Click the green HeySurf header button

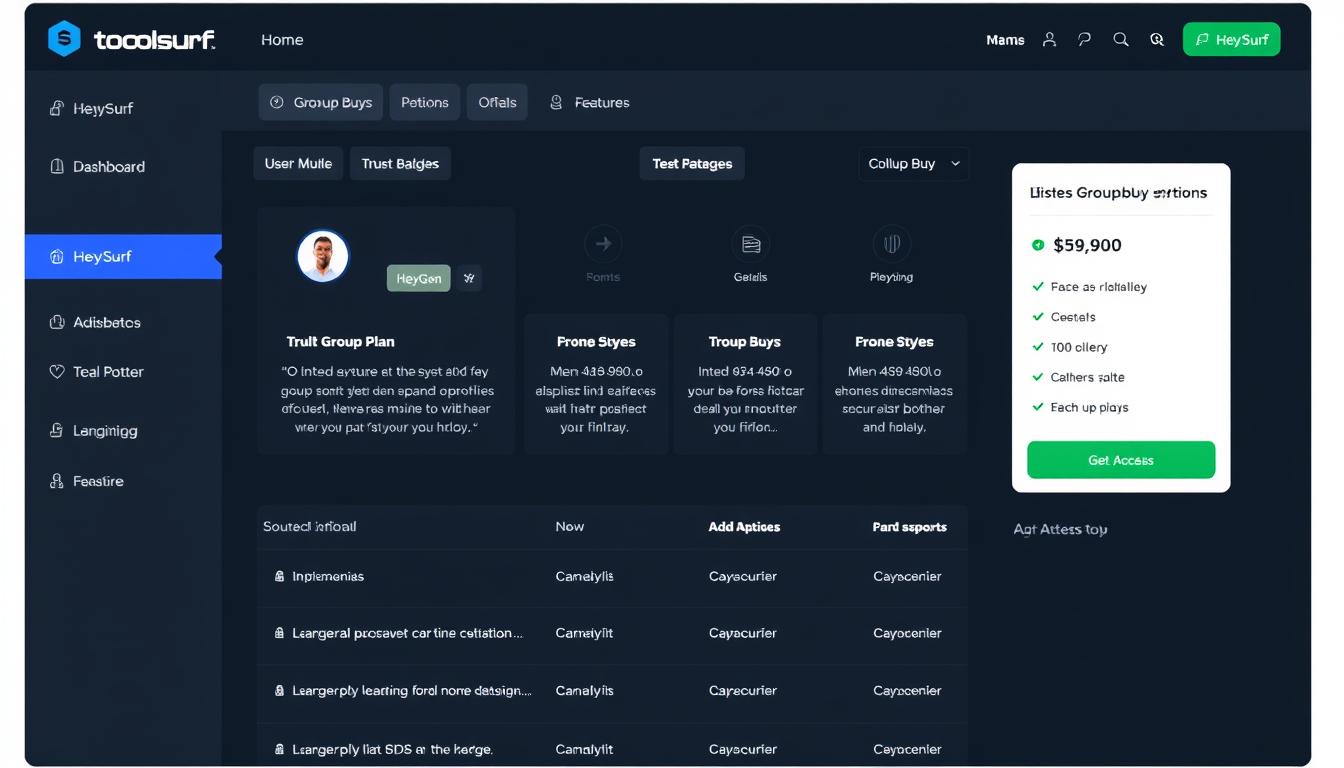1231,40
